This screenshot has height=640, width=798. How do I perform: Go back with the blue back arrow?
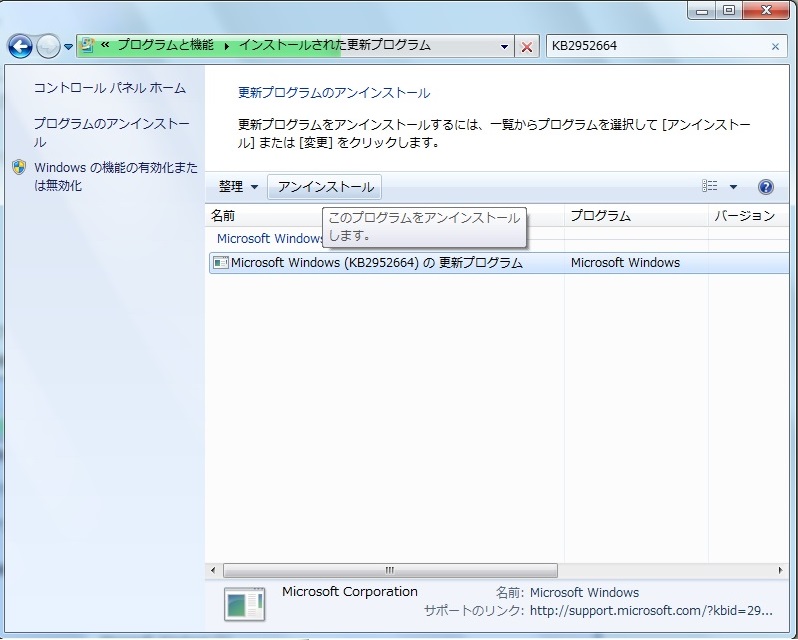(20, 47)
